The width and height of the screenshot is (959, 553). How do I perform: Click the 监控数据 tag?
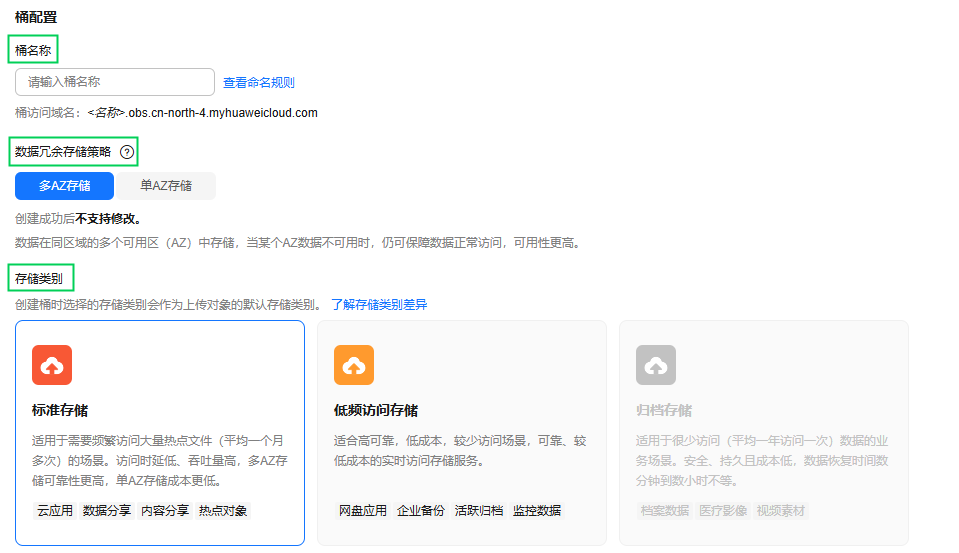pos(536,511)
